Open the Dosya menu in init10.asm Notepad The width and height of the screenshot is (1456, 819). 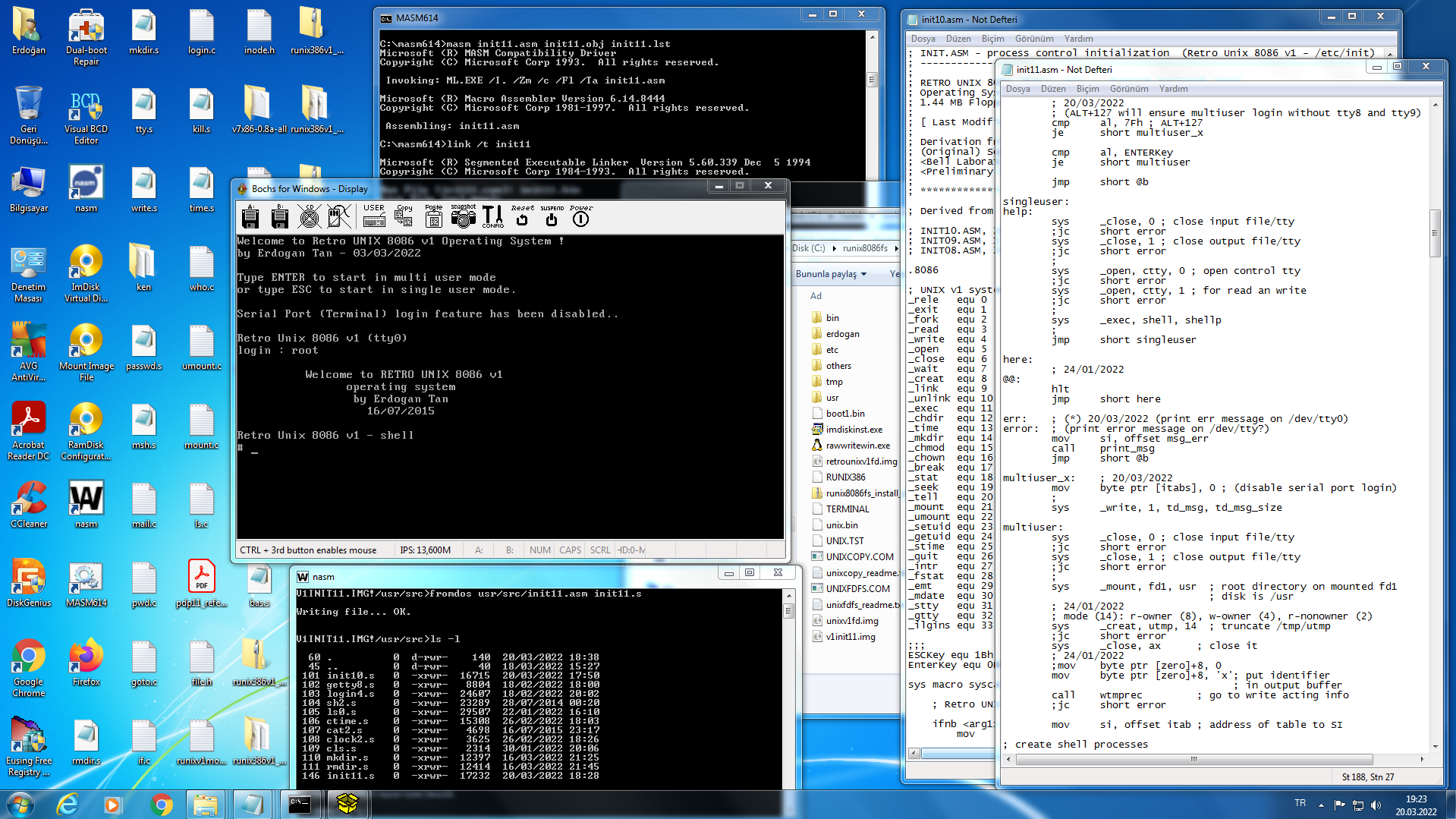click(x=923, y=39)
